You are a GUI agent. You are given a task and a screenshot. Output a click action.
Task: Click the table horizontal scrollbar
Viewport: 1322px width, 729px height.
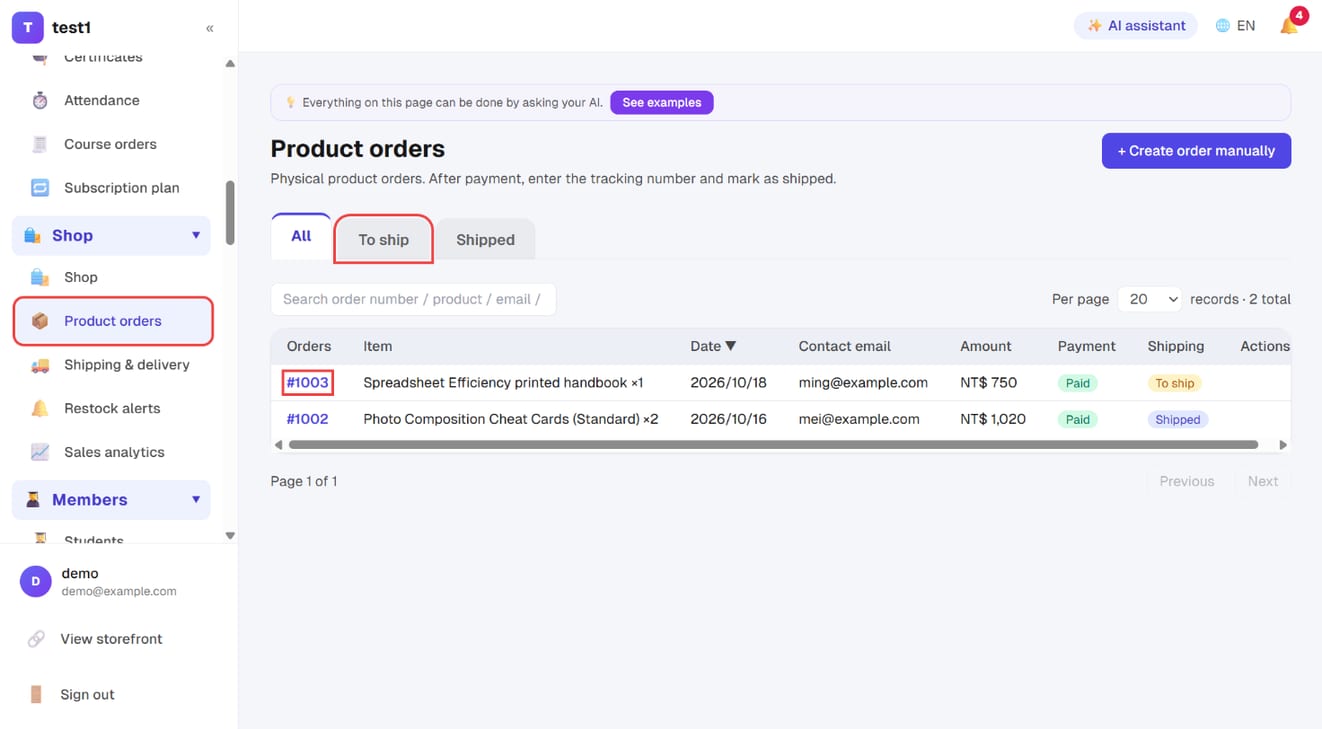point(772,444)
